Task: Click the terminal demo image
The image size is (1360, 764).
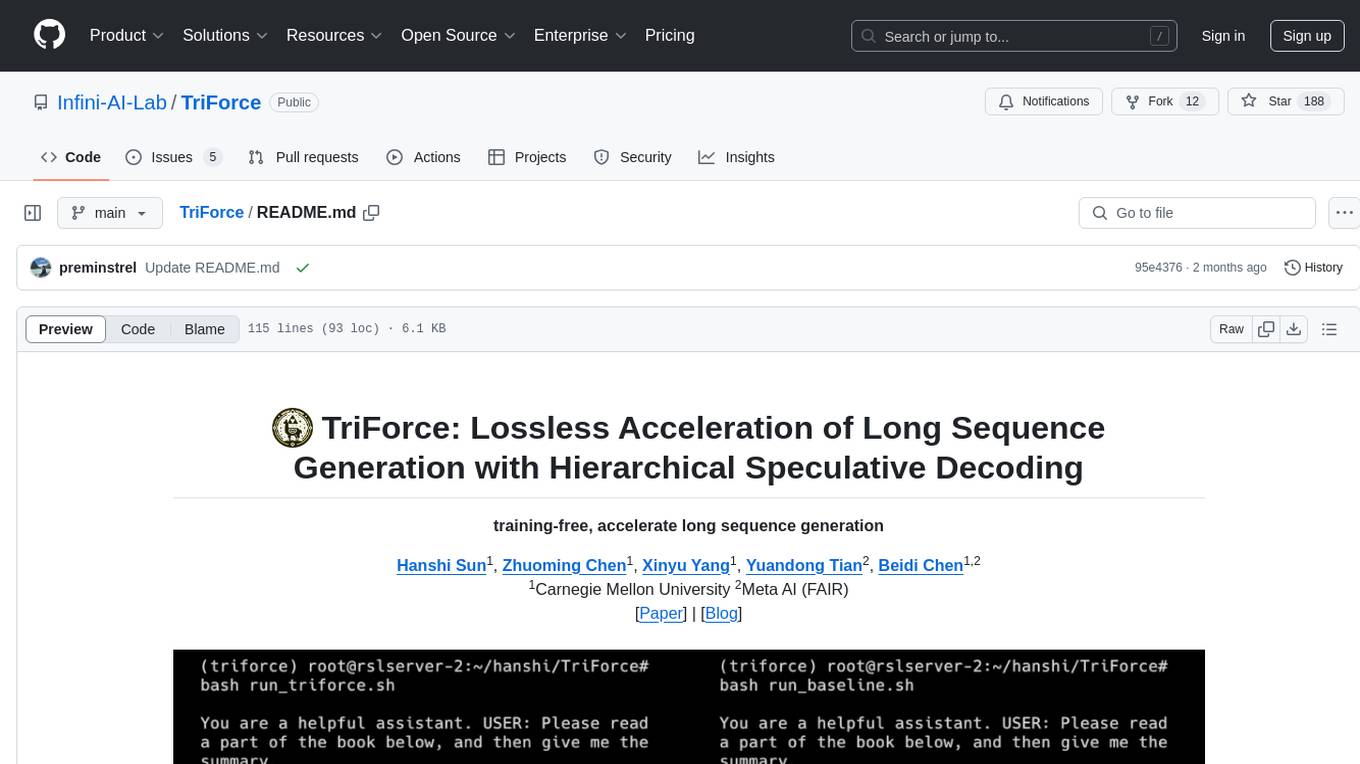Action: point(688,706)
